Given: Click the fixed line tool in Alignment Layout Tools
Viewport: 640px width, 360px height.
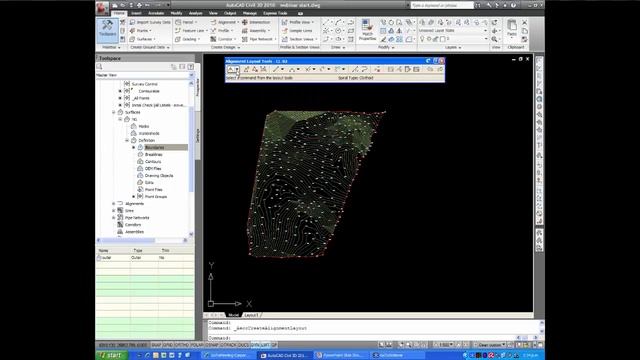Looking at the screenshot, I should click(x=276, y=69).
